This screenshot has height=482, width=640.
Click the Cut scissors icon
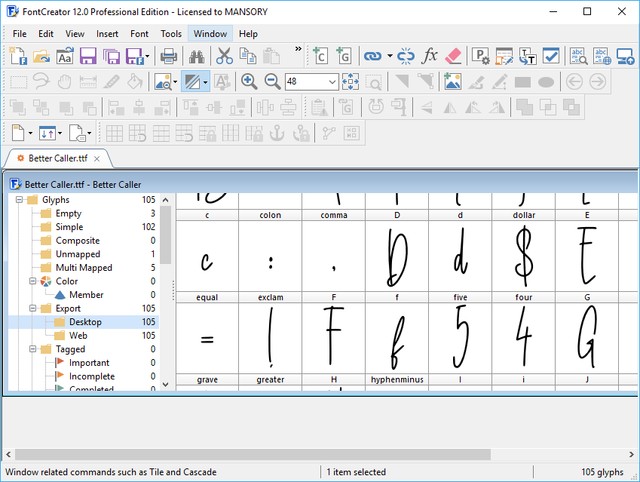pos(223,56)
